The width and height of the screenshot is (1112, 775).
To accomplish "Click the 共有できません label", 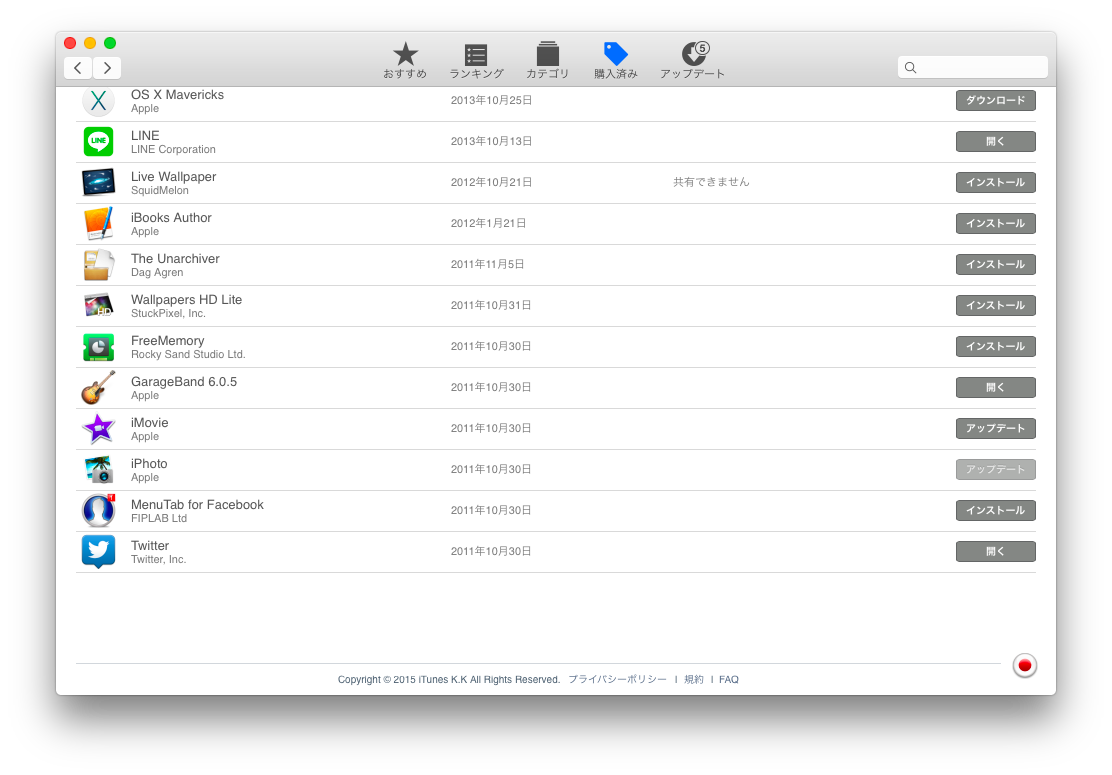I will point(711,182).
